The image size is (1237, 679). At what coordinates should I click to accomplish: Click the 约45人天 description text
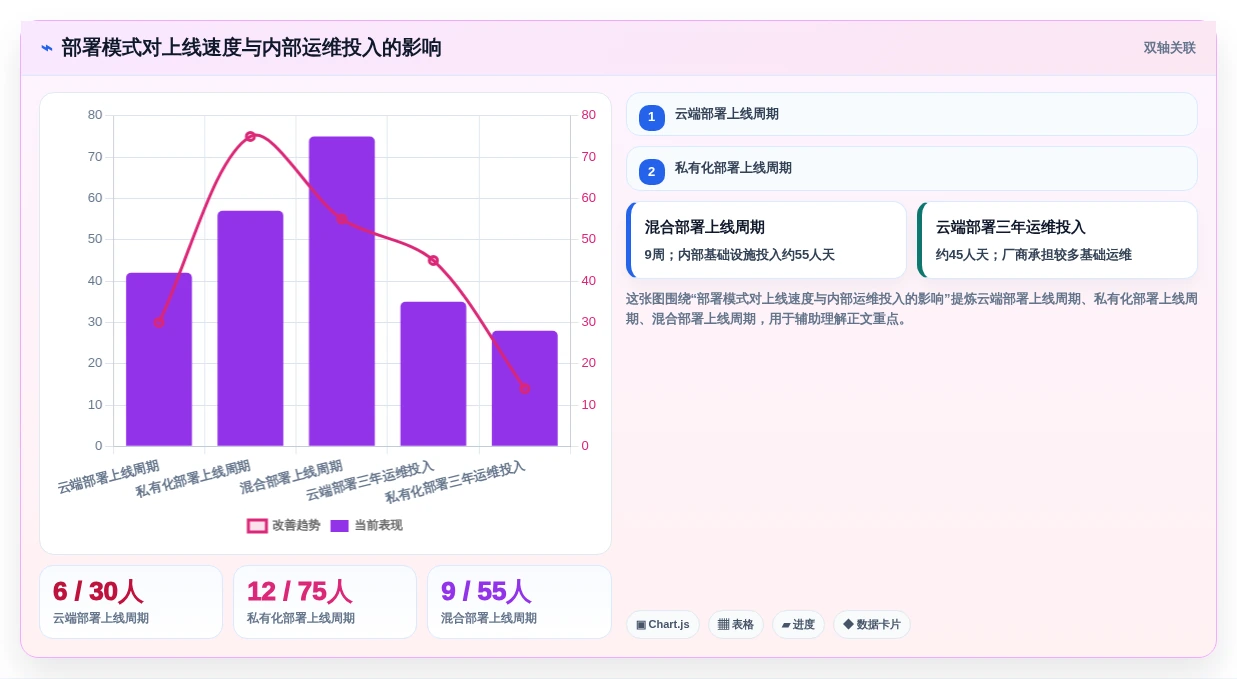(x=1034, y=255)
